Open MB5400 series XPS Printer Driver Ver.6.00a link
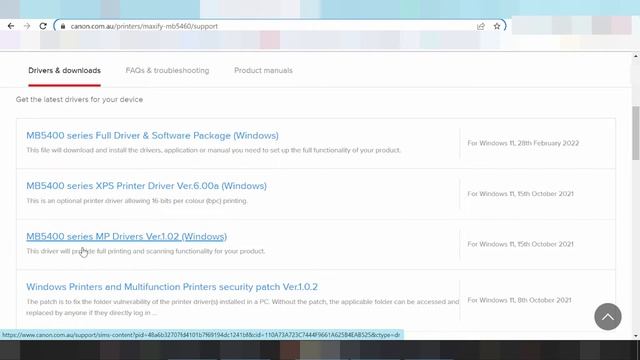 click(147, 186)
